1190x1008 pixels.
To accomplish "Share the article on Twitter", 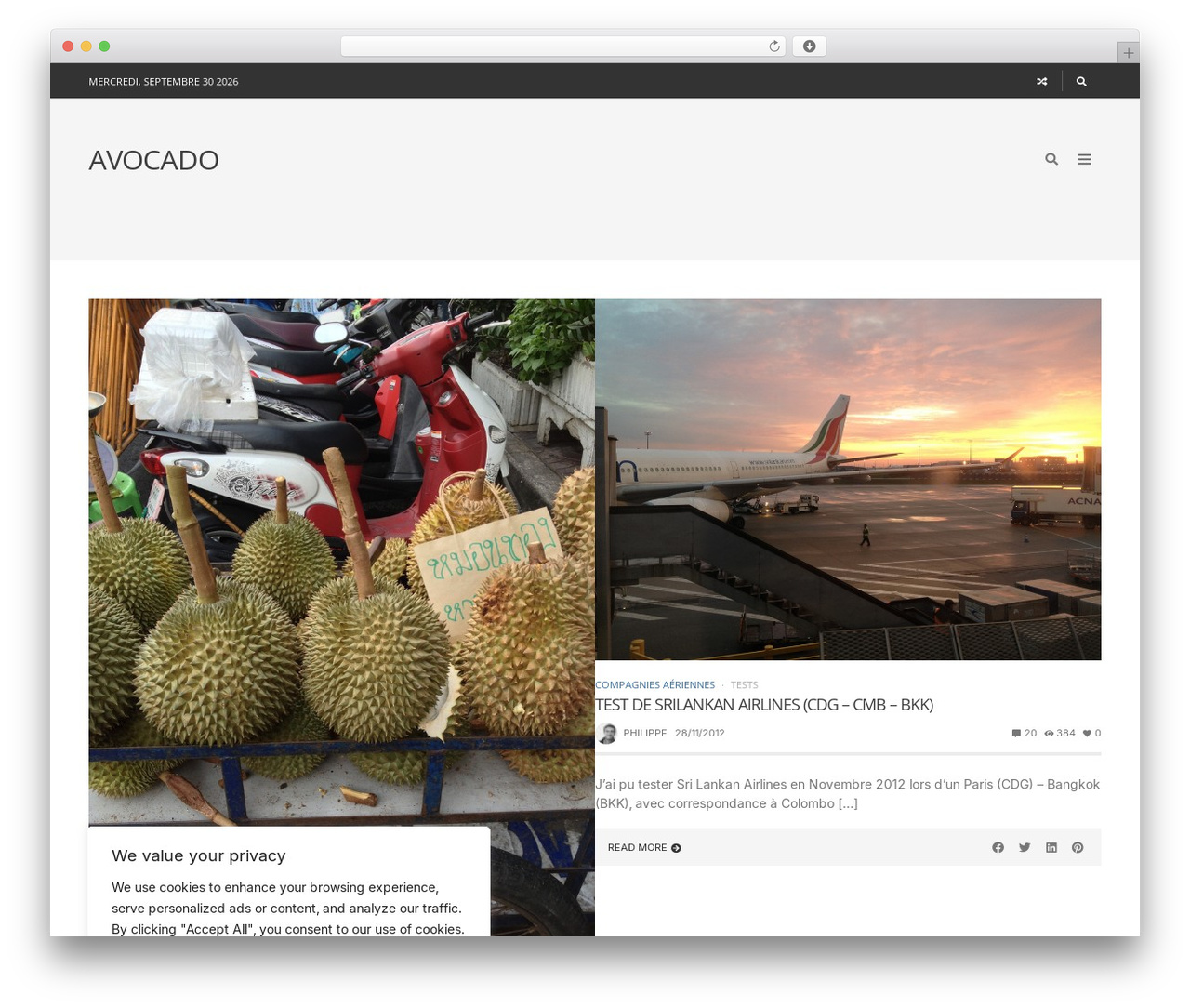I will pyautogui.click(x=1025, y=847).
